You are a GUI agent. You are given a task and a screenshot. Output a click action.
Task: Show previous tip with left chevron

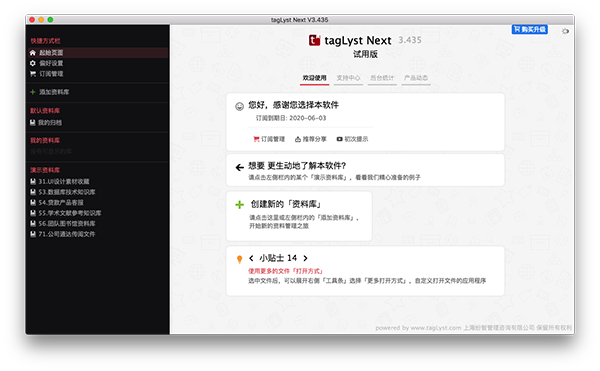tap(251, 258)
